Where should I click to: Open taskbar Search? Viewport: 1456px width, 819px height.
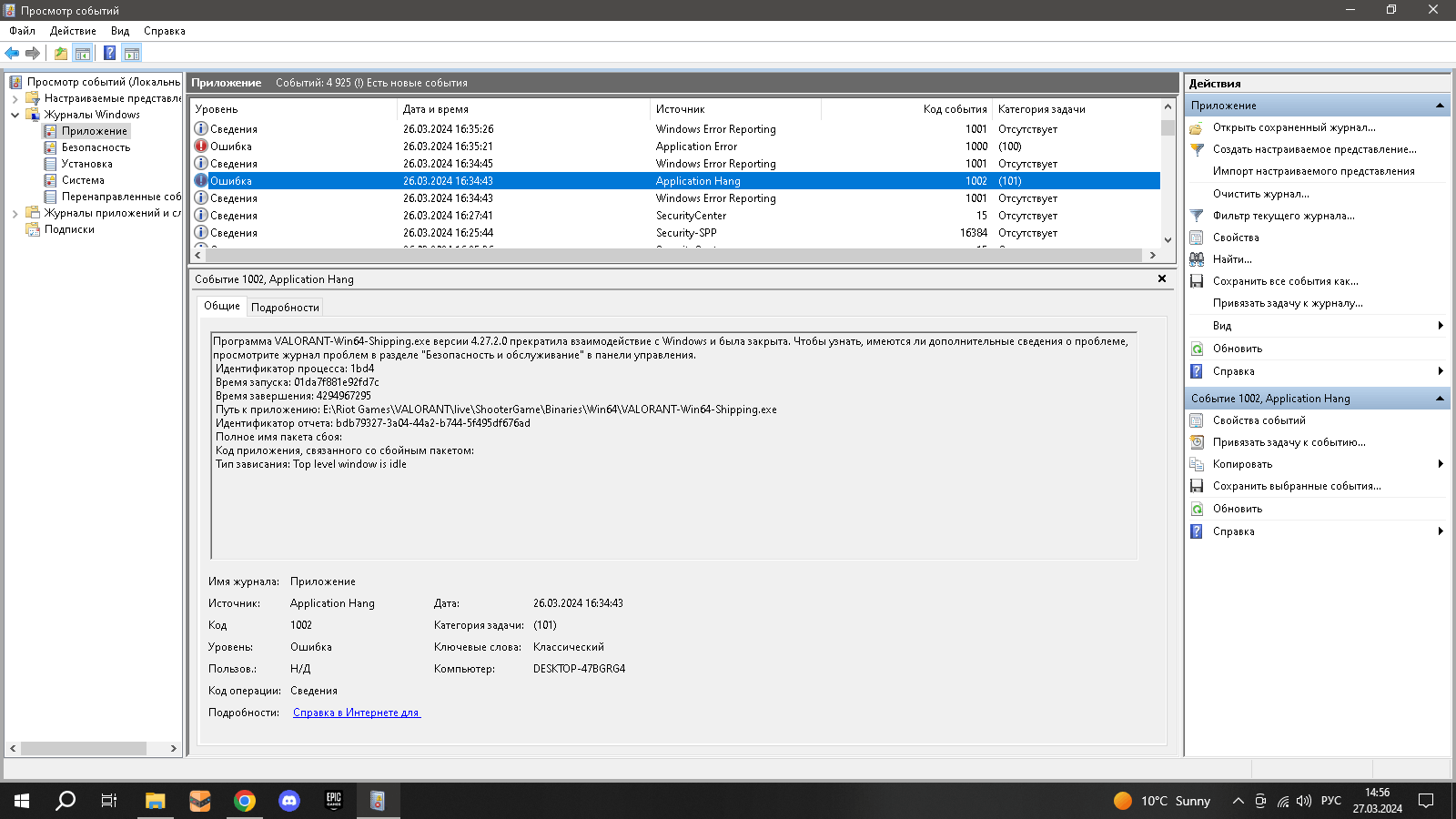[x=66, y=801]
